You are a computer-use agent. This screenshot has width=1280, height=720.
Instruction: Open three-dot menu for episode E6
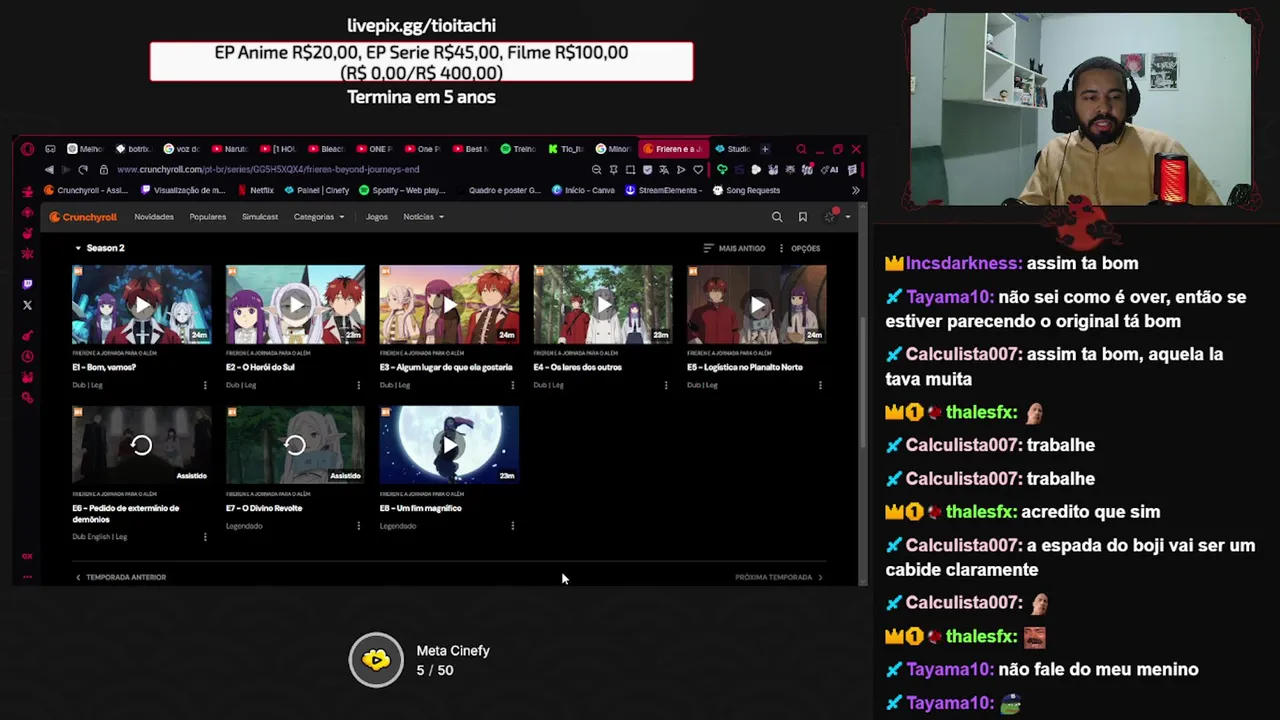click(x=205, y=537)
